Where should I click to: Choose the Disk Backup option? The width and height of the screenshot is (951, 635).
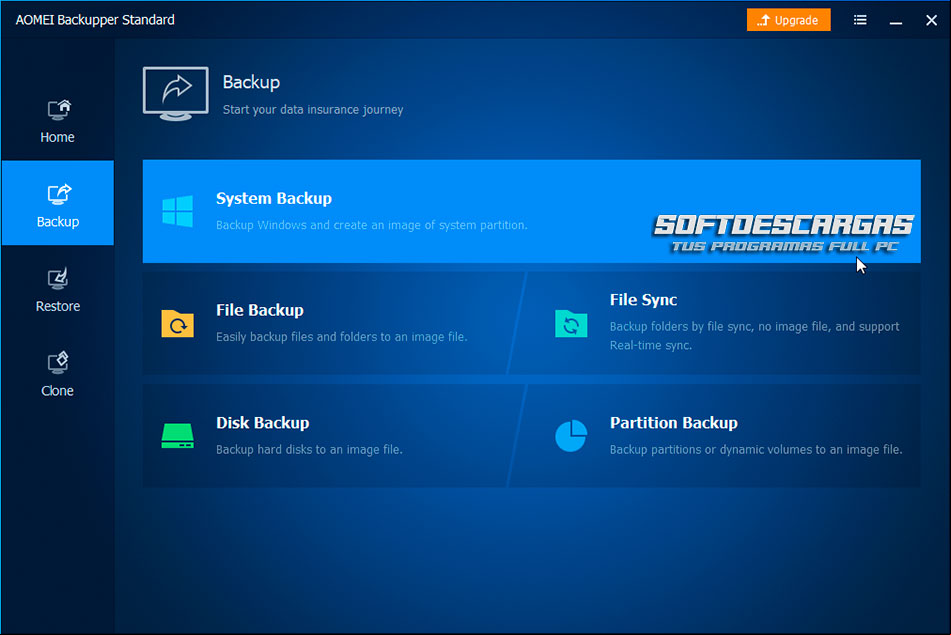pos(333,435)
